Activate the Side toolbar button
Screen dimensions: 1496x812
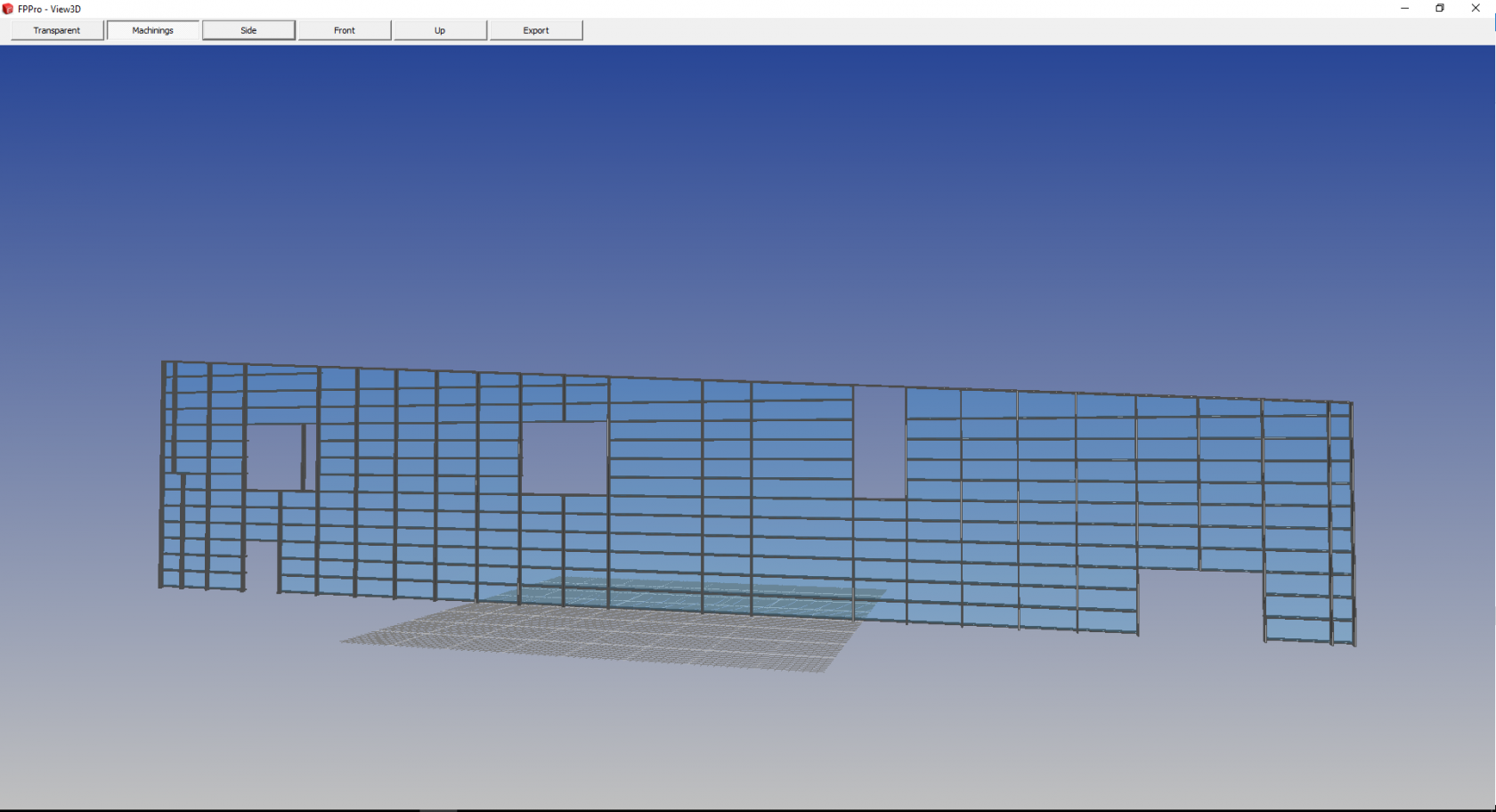pyautogui.click(x=248, y=29)
